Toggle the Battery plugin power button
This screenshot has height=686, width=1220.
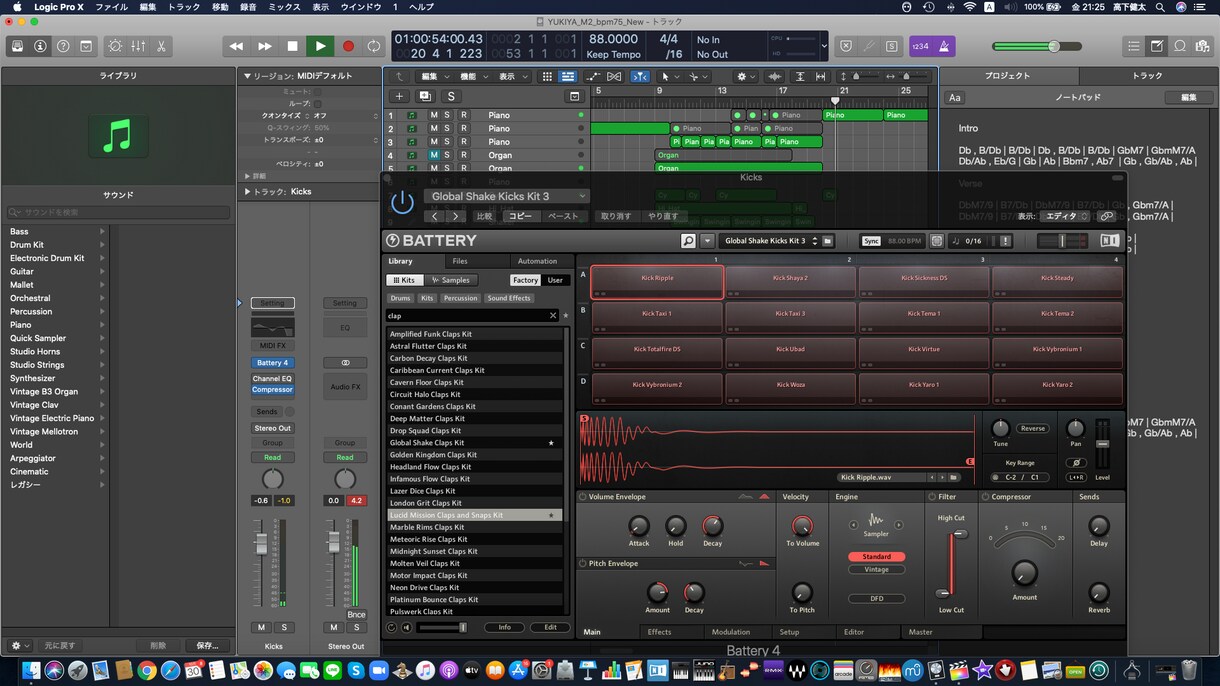point(402,202)
